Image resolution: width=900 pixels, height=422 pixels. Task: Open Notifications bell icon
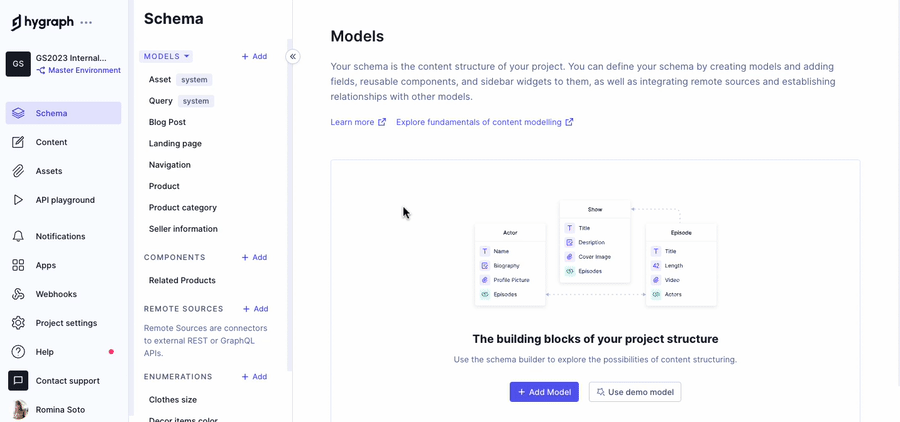(18, 236)
